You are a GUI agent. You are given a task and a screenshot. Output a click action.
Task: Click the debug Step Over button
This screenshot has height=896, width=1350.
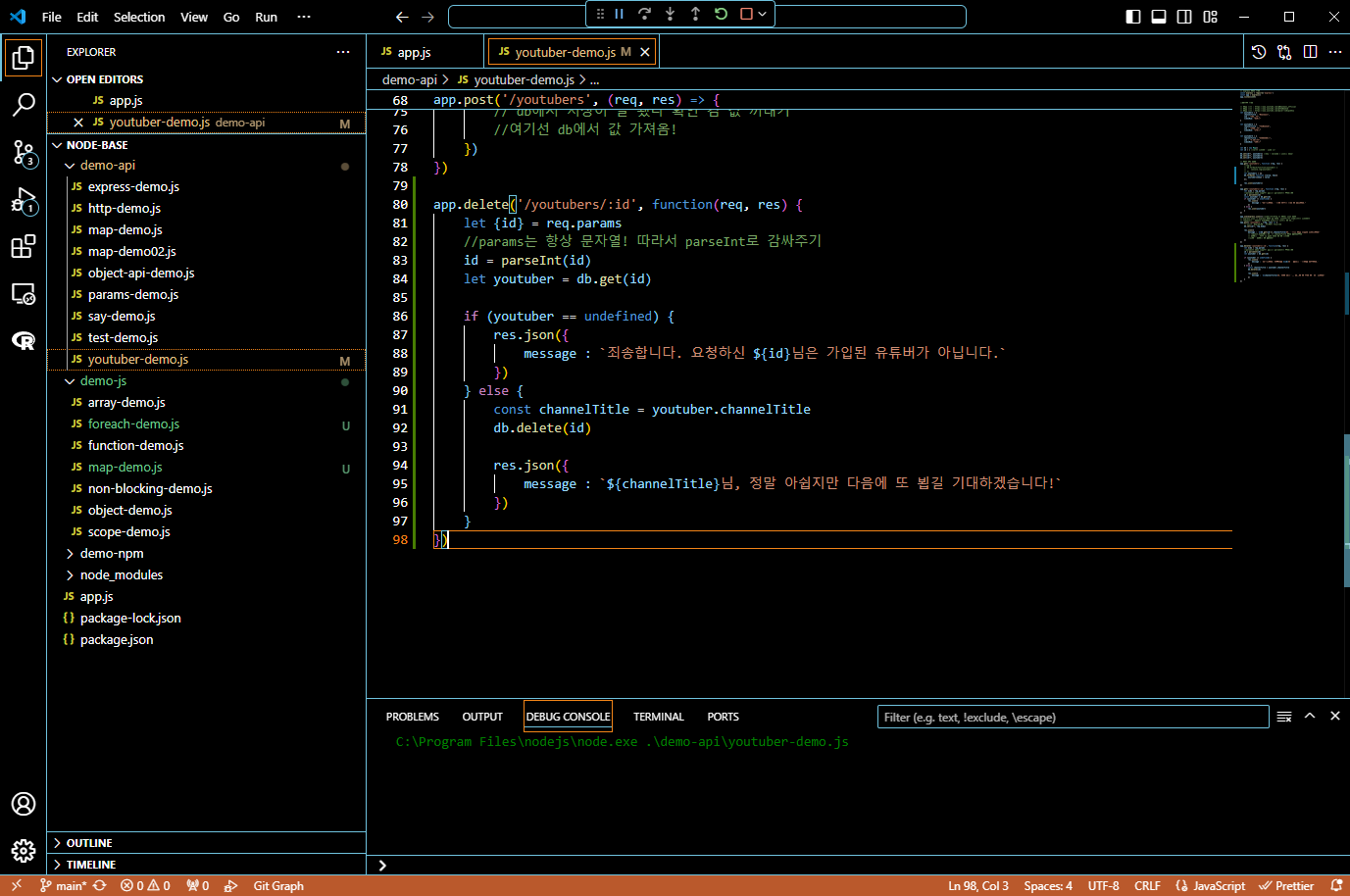644,14
